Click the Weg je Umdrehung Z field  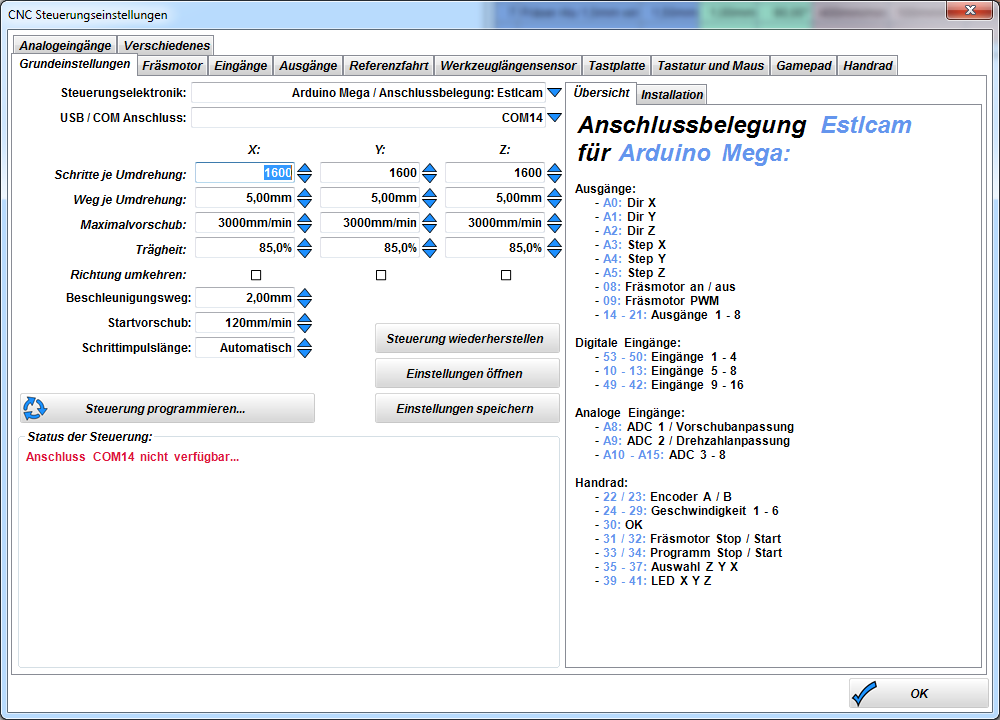[x=495, y=198]
